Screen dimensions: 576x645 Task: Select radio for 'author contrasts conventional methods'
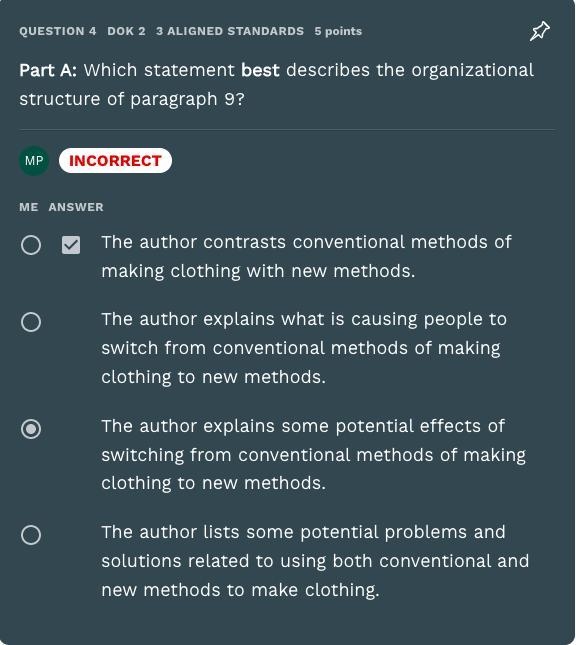31,245
